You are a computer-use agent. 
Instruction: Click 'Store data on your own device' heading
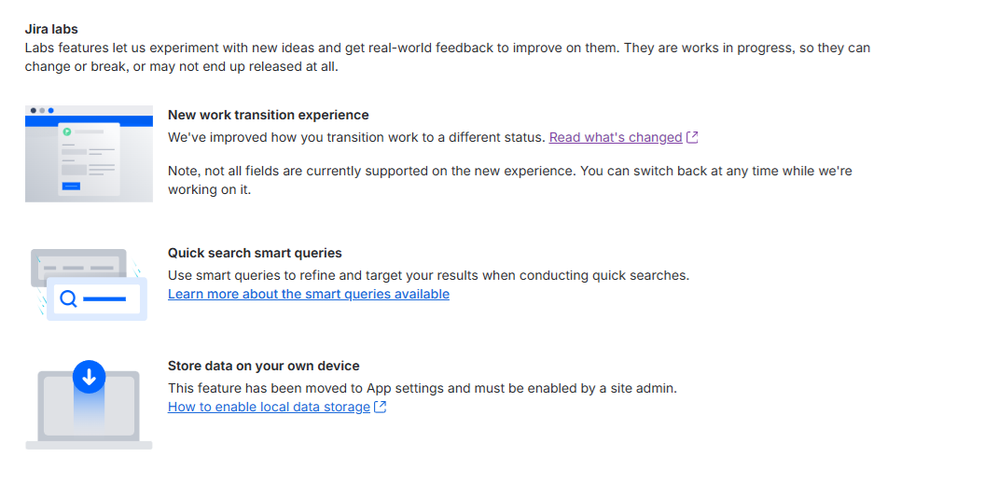pyautogui.click(x=264, y=366)
